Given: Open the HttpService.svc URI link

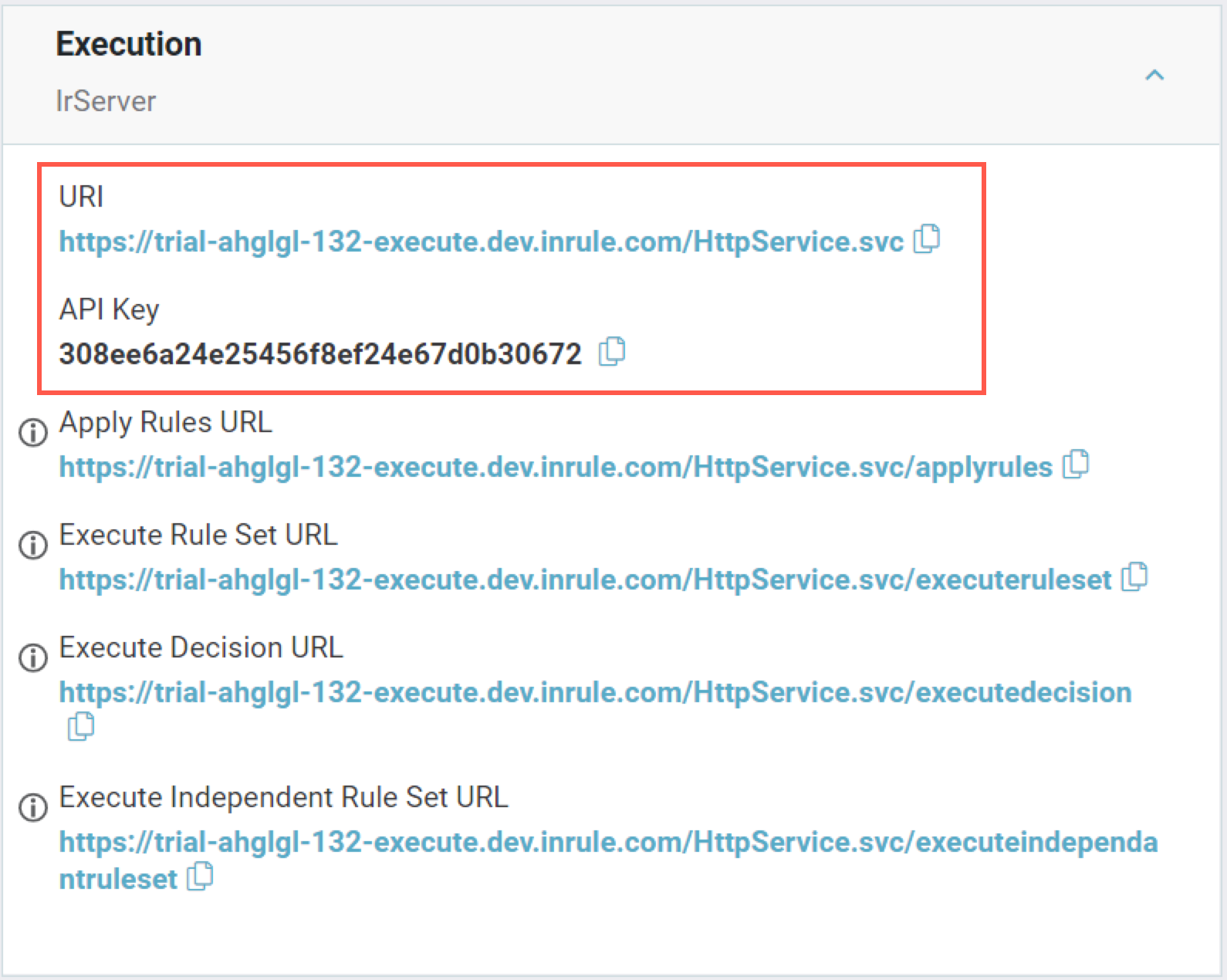Looking at the screenshot, I should tap(481, 242).
